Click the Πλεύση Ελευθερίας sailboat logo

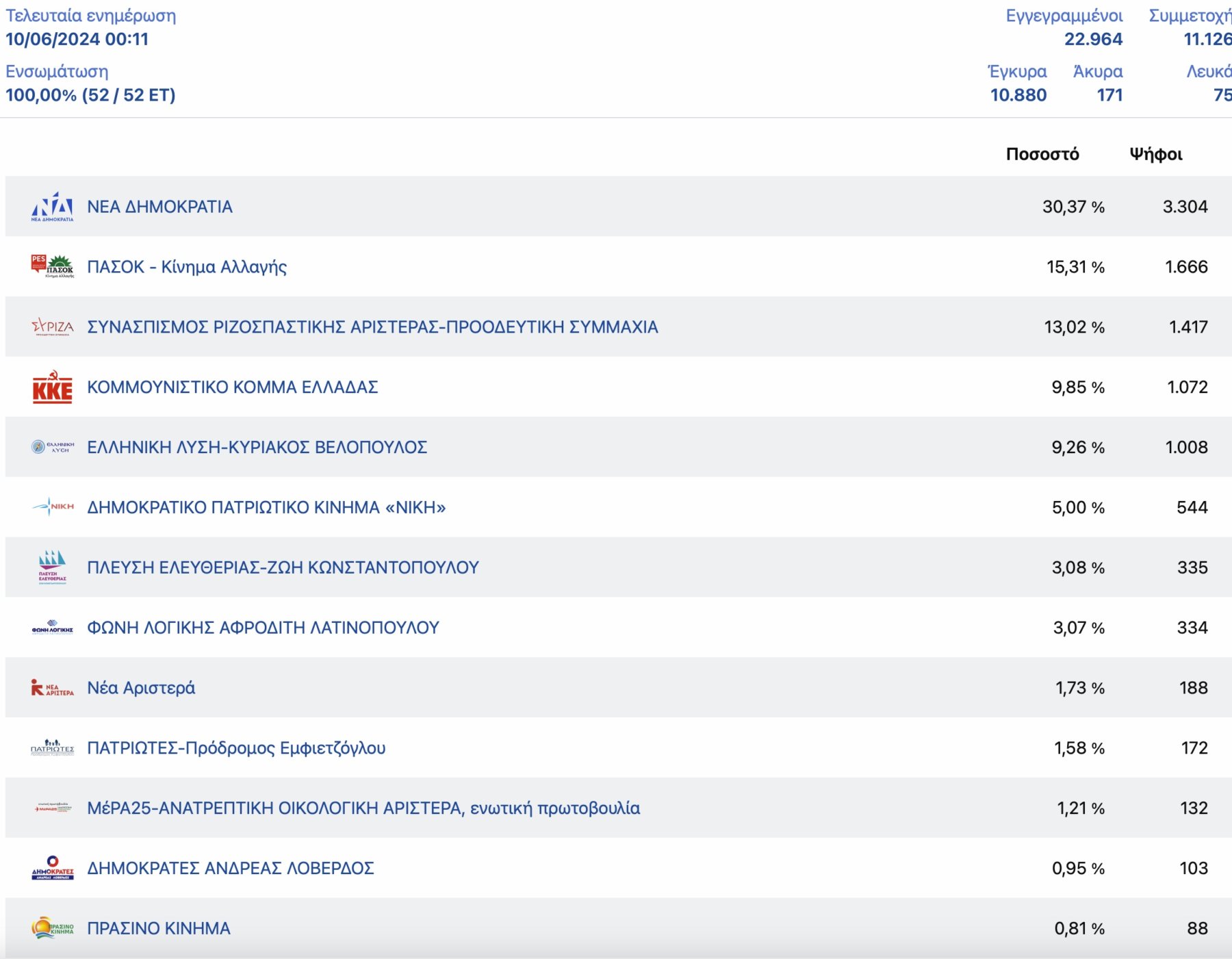coord(52,567)
